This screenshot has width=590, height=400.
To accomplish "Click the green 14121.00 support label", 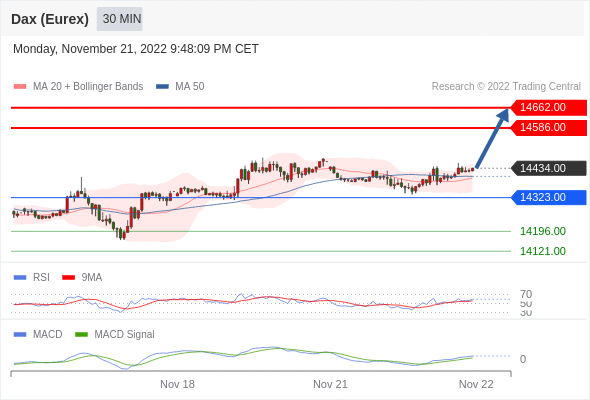I will [x=543, y=251].
